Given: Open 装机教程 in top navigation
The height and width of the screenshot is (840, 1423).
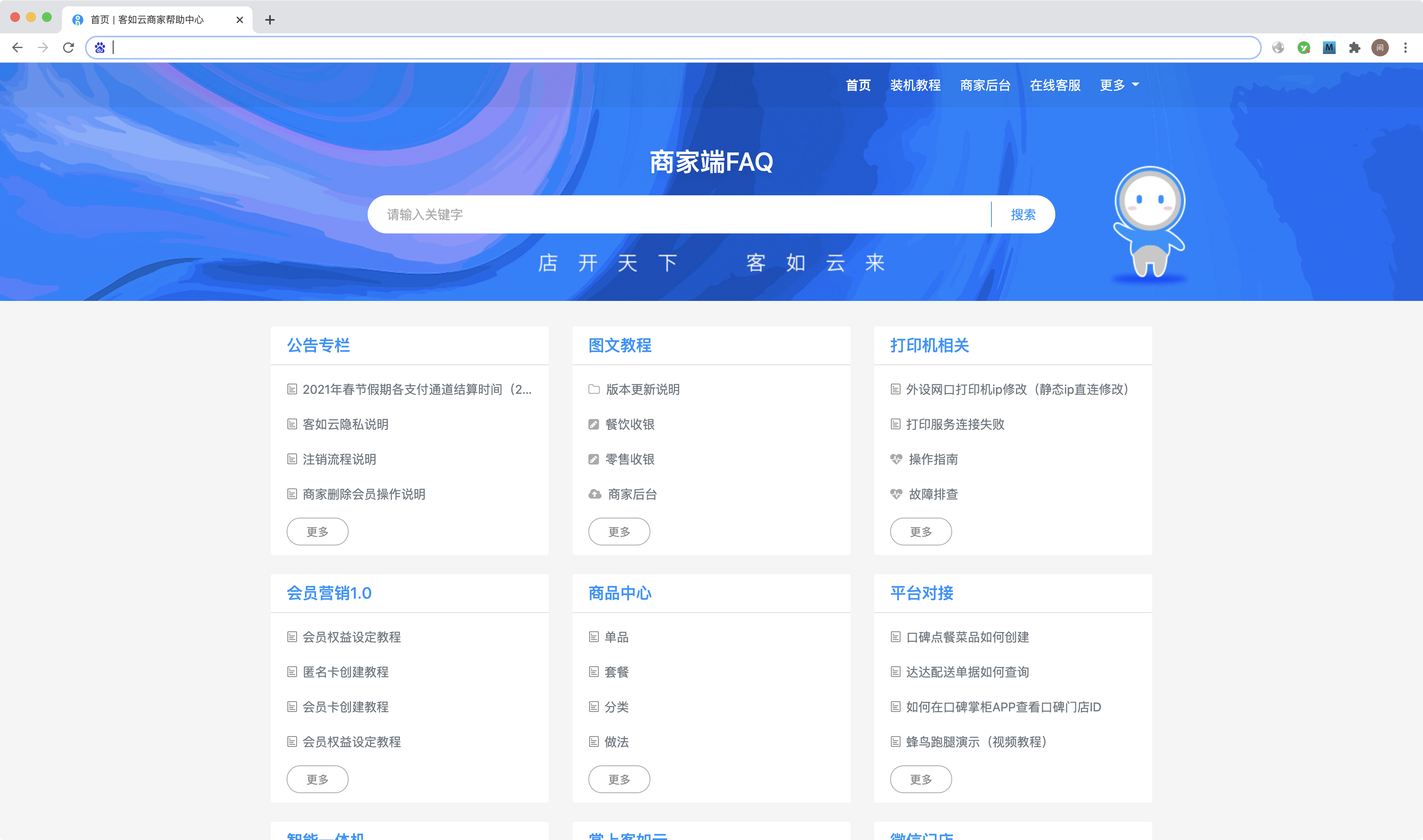Looking at the screenshot, I should pos(915,85).
